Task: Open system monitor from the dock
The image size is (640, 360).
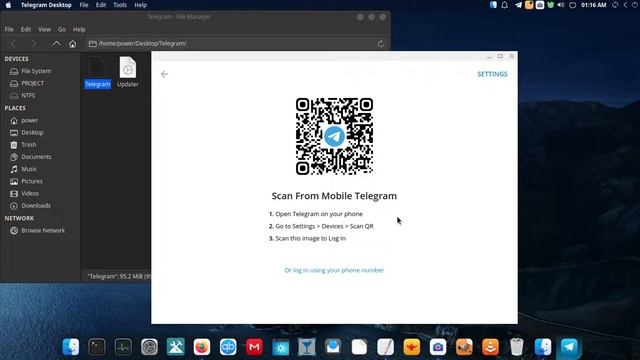Action: pyautogui.click(x=123, y=347)
